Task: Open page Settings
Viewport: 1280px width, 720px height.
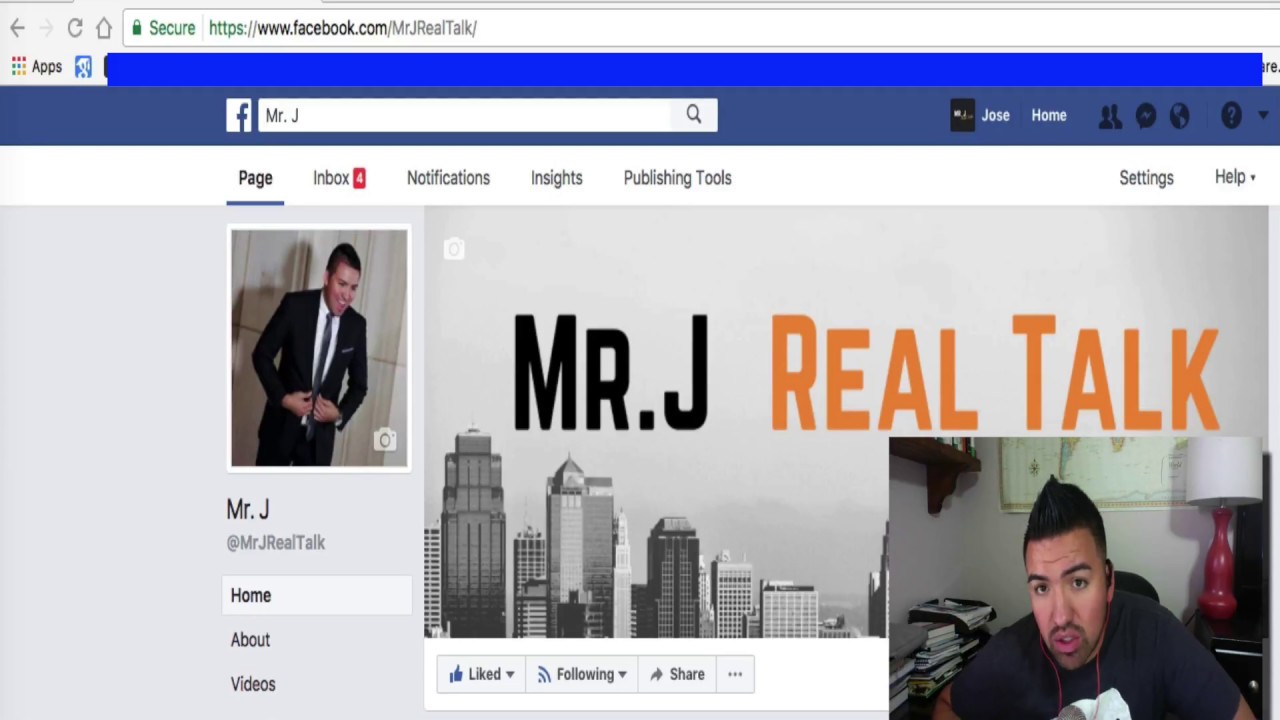Action: [x=1146, y=178]
